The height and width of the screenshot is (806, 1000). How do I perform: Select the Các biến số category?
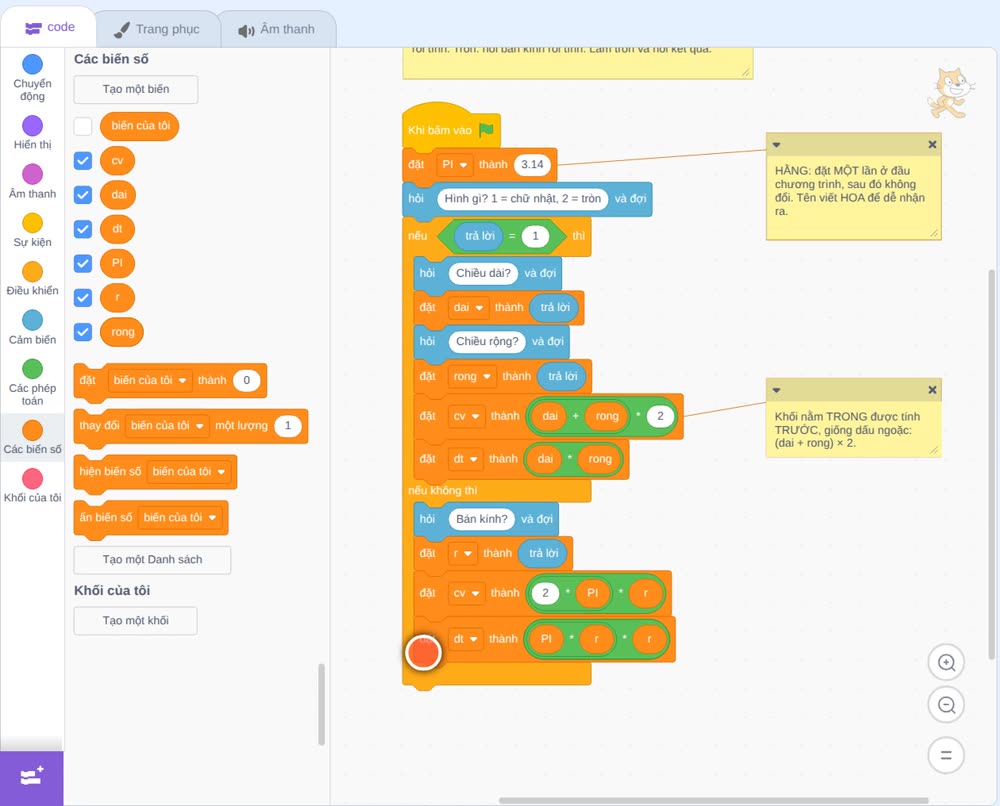pyautogui.click(x=32, y=437)
